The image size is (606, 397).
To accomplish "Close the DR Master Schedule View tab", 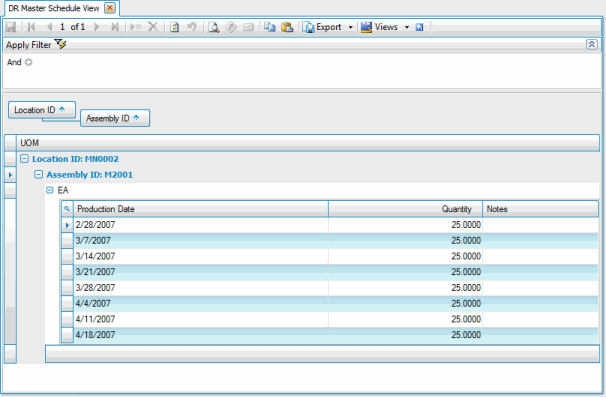I will point(110,8).
